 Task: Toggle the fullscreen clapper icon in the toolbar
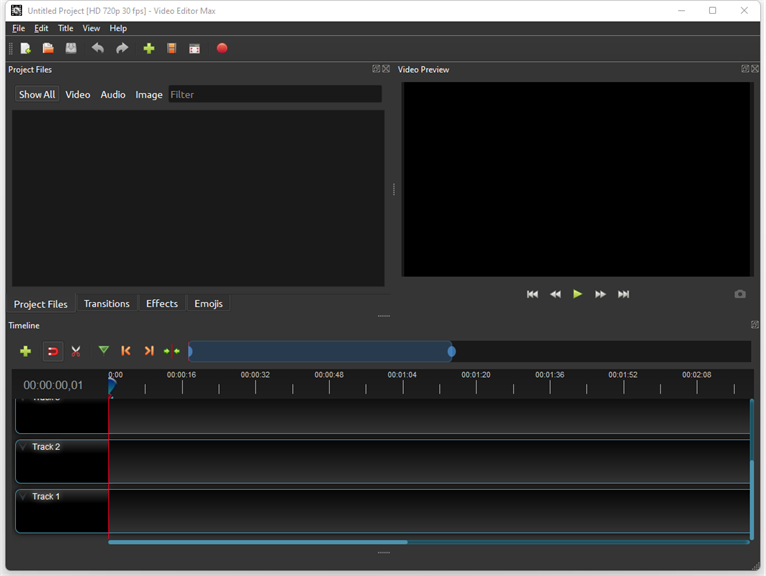point(194,48)
